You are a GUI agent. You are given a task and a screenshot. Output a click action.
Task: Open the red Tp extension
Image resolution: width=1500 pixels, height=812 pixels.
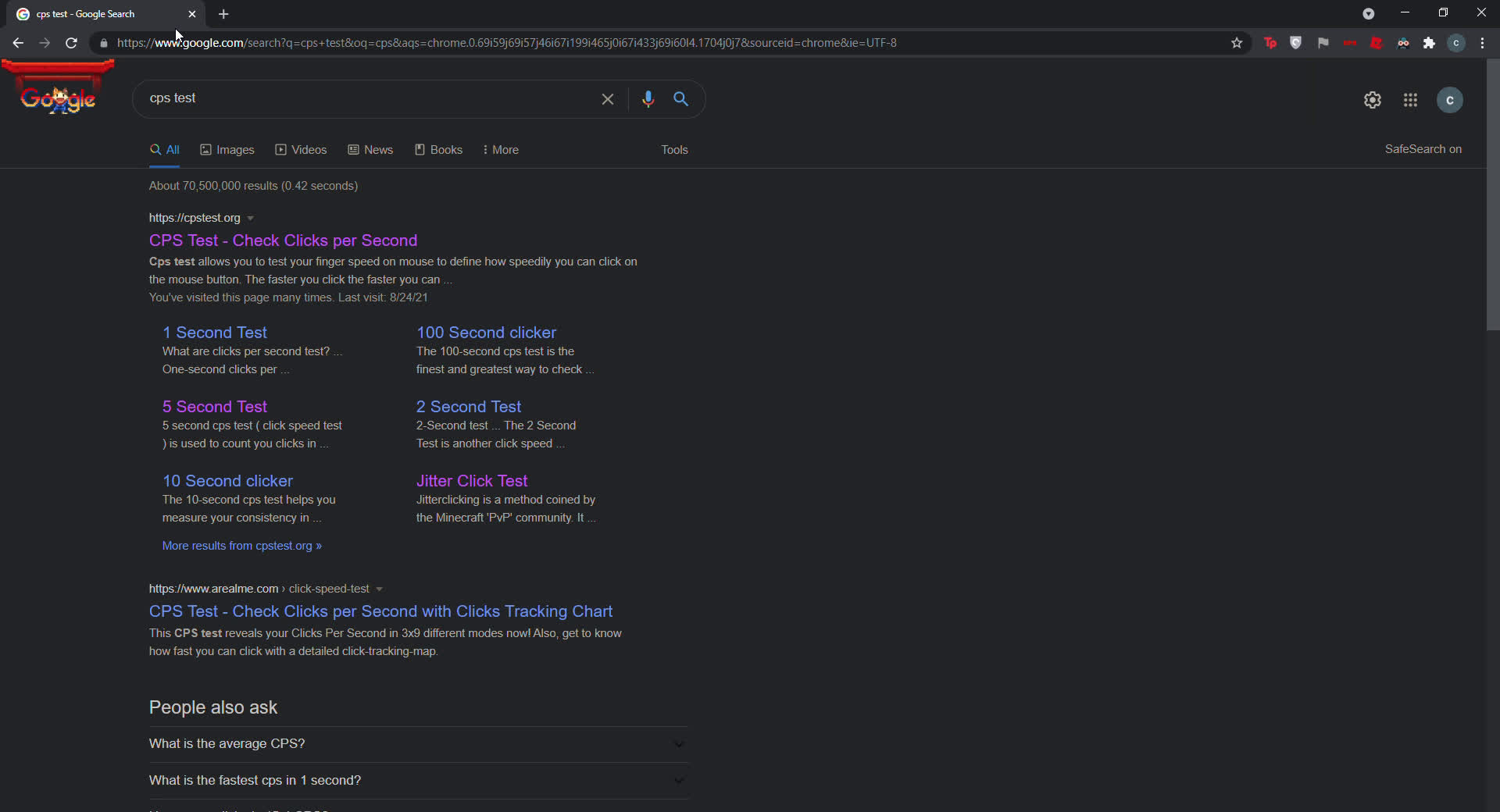pyautogui.click(x=1270, y=43)
